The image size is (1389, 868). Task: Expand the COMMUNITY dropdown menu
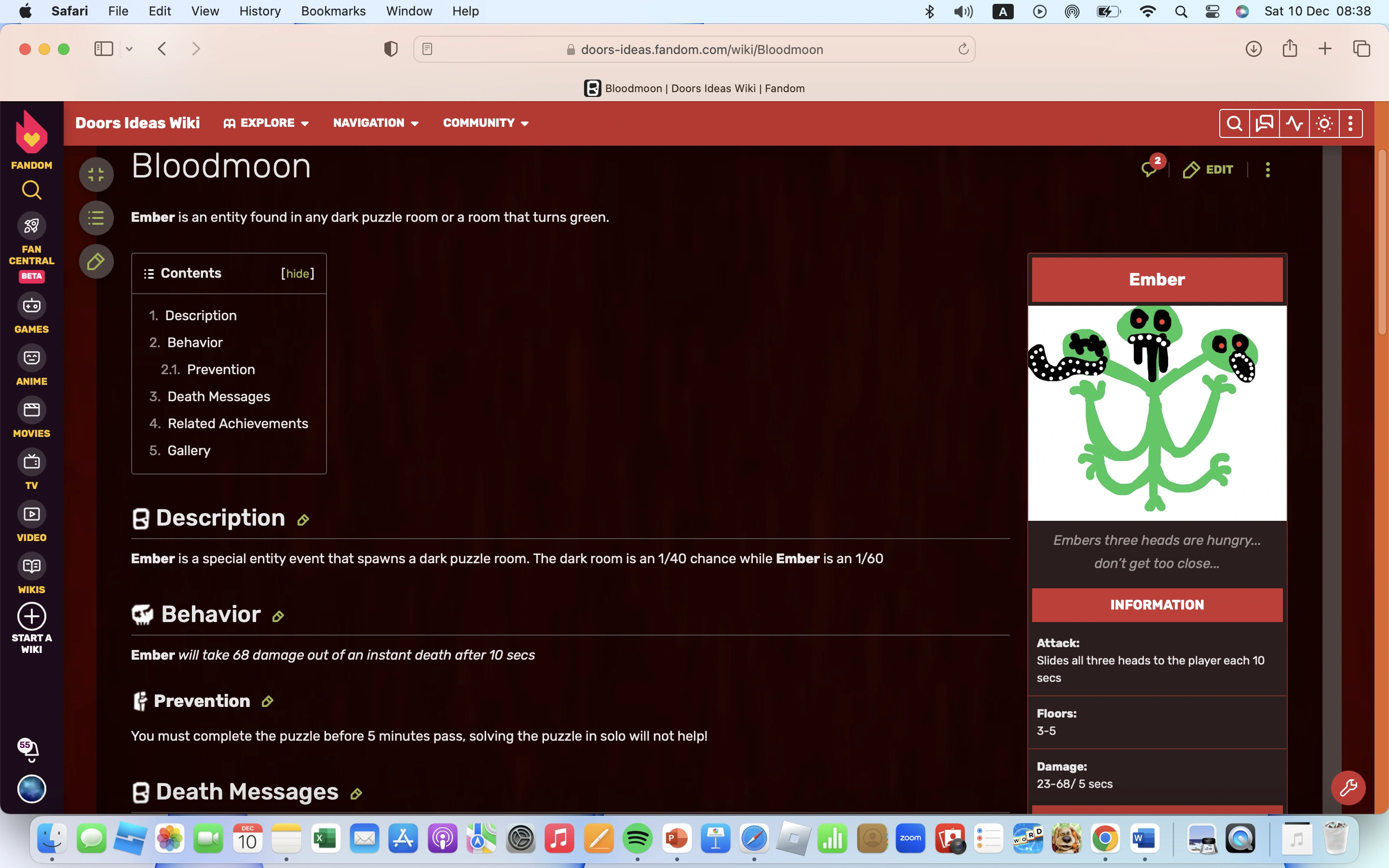[485, 123]
